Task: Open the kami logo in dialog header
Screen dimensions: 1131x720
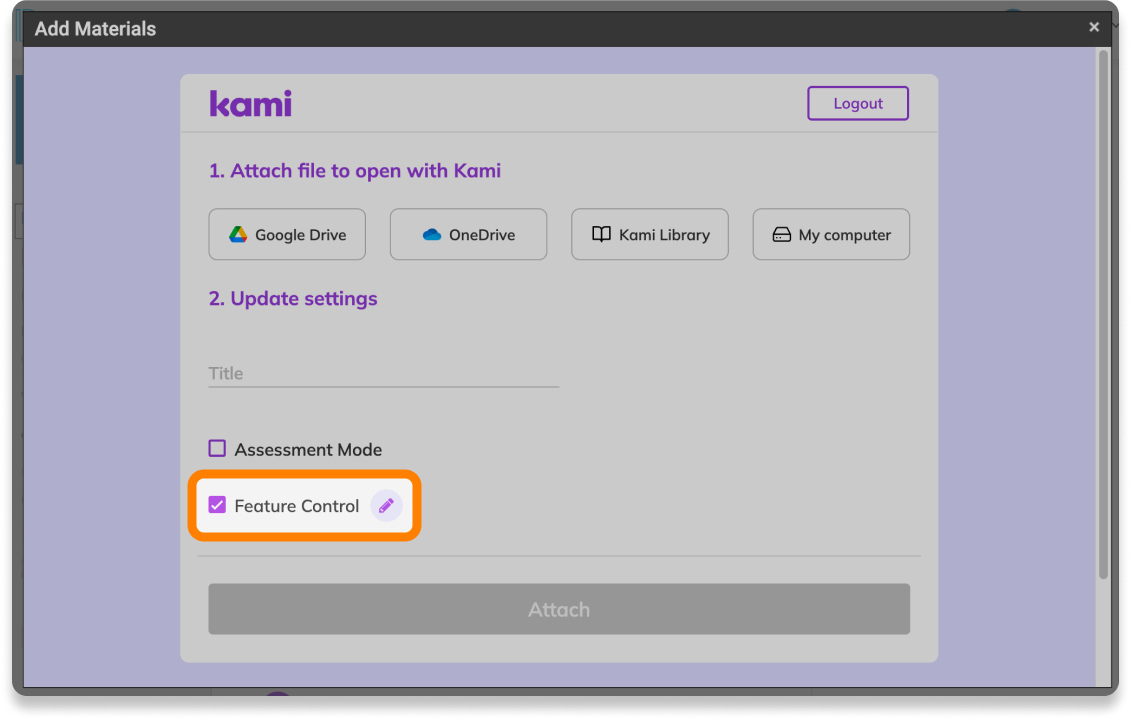Action: pyautogui.click(x=250, y=104)
